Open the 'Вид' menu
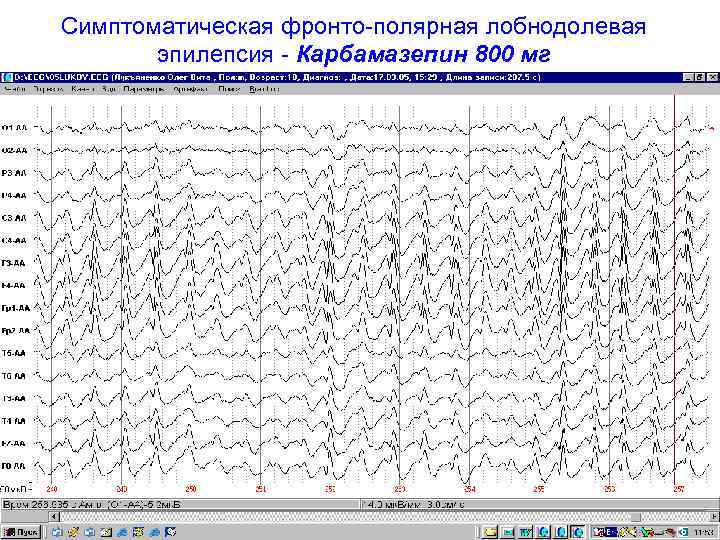 pyautogui.click(x=109, y=89)
